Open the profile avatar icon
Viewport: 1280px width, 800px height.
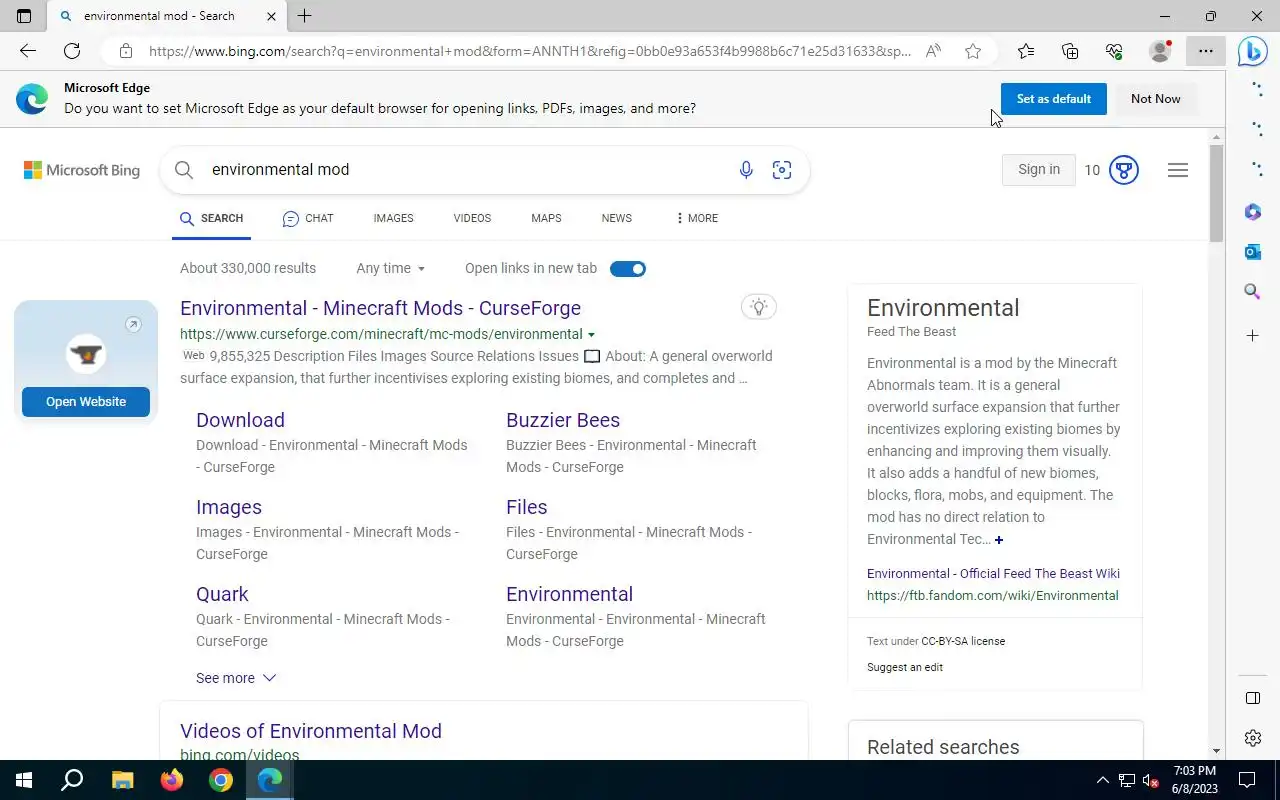(x=1160, y=51)
